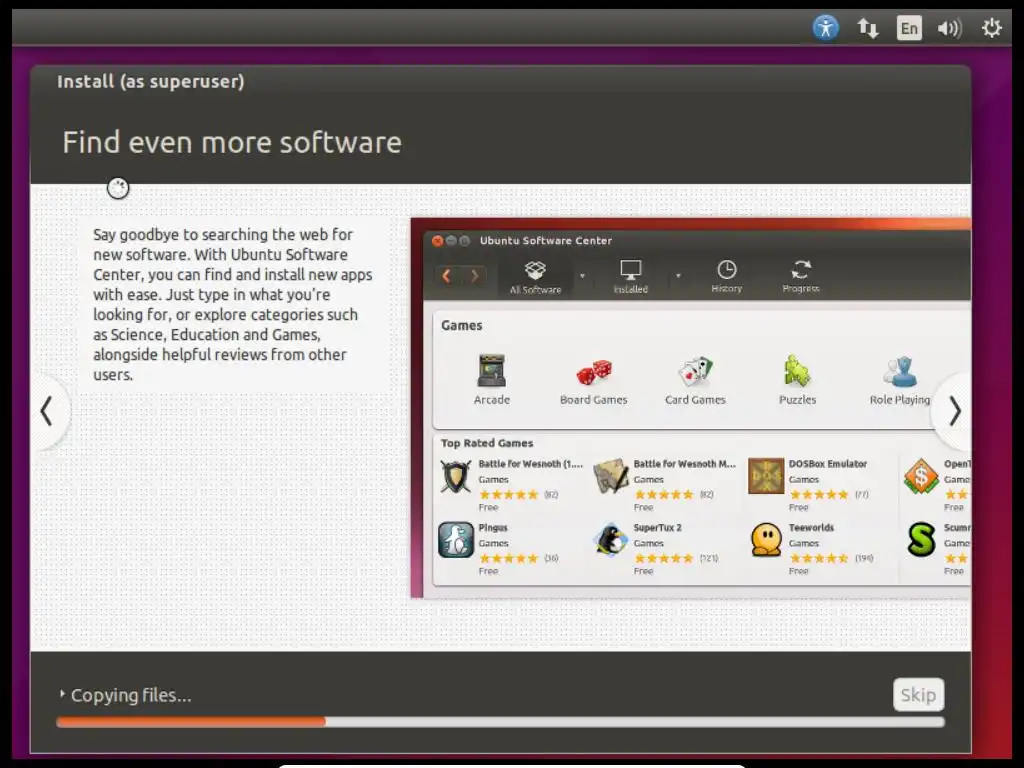Click the Top Rated Games heading

coord(487,443)
